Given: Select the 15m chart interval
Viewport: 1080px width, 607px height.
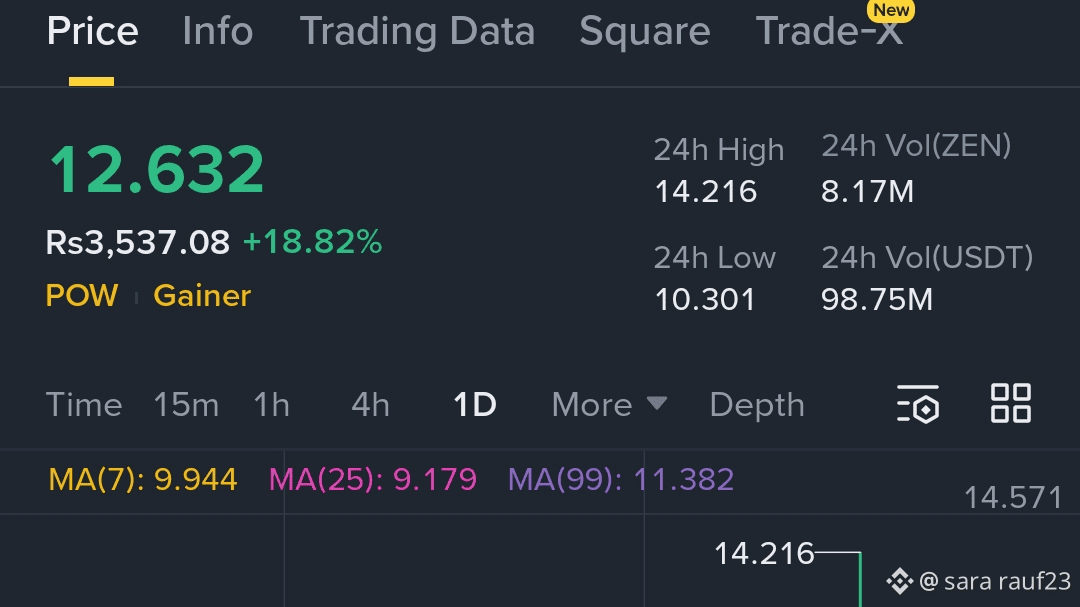Looking at the screenshot, I should click(186, 404).
